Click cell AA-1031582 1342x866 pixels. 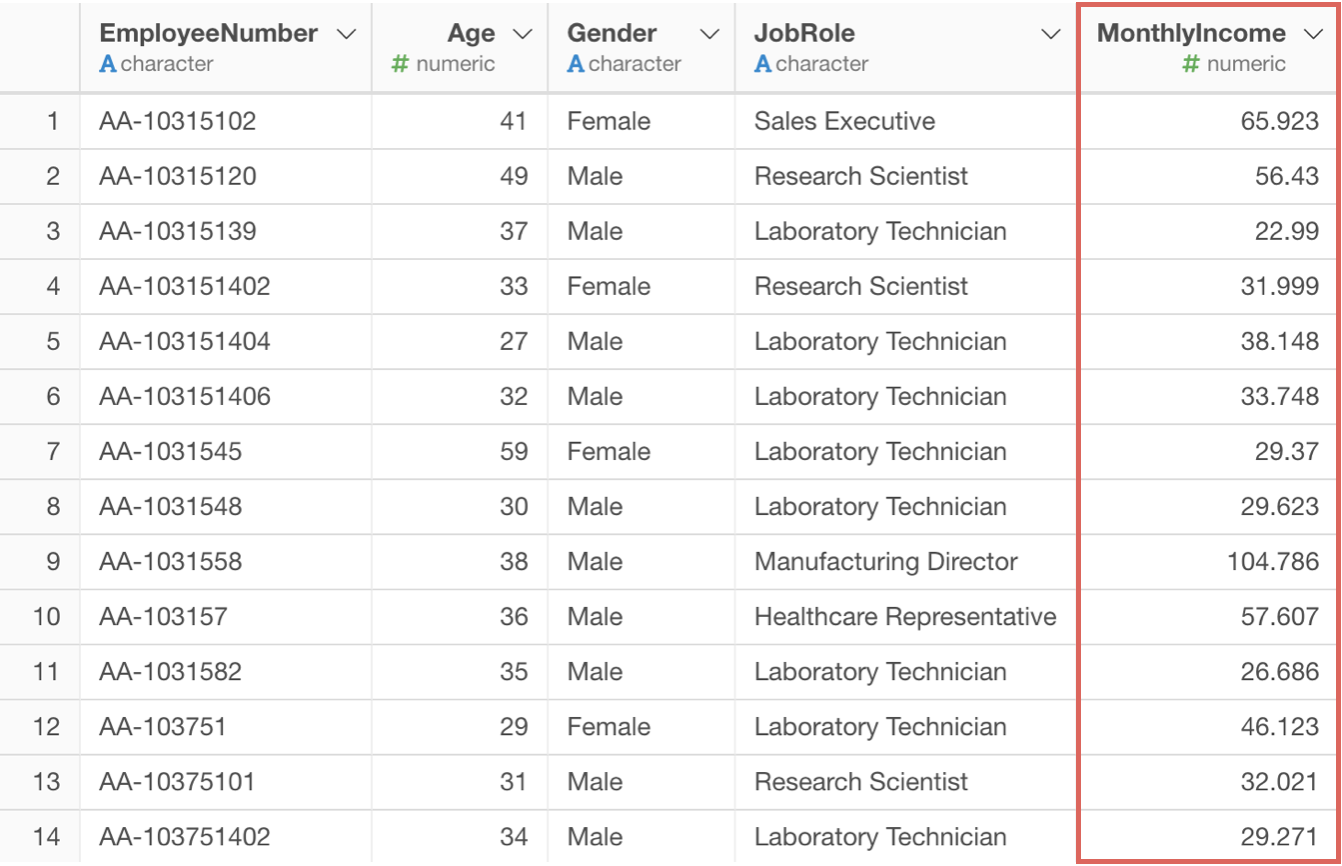226,672
